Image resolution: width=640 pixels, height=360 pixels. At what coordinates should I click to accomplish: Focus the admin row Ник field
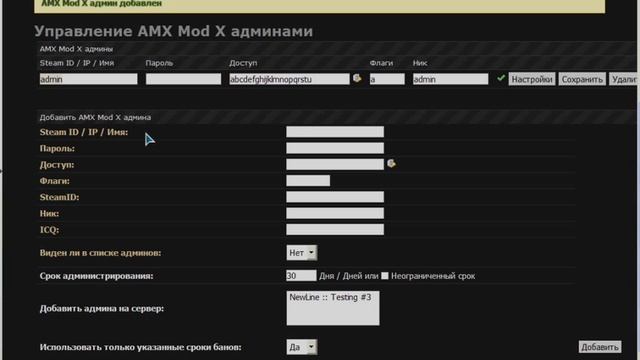(450, 79)
